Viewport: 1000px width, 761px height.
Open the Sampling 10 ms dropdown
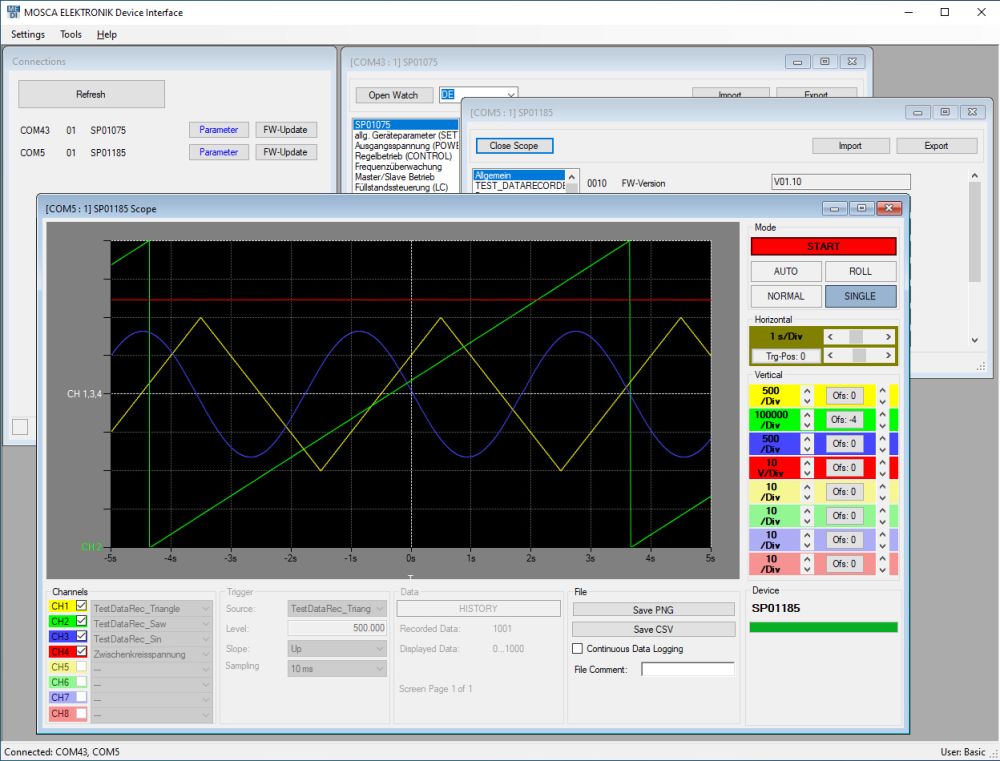click(x=337, y=669)
